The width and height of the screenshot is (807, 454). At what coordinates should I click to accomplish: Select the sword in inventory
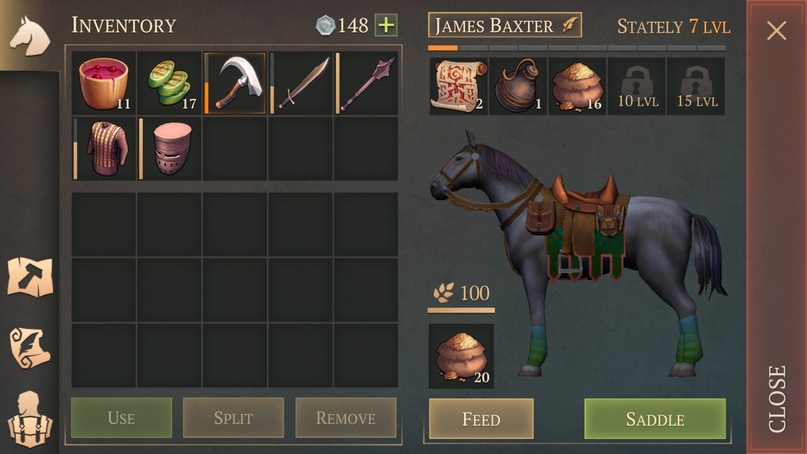pos(301,83)
